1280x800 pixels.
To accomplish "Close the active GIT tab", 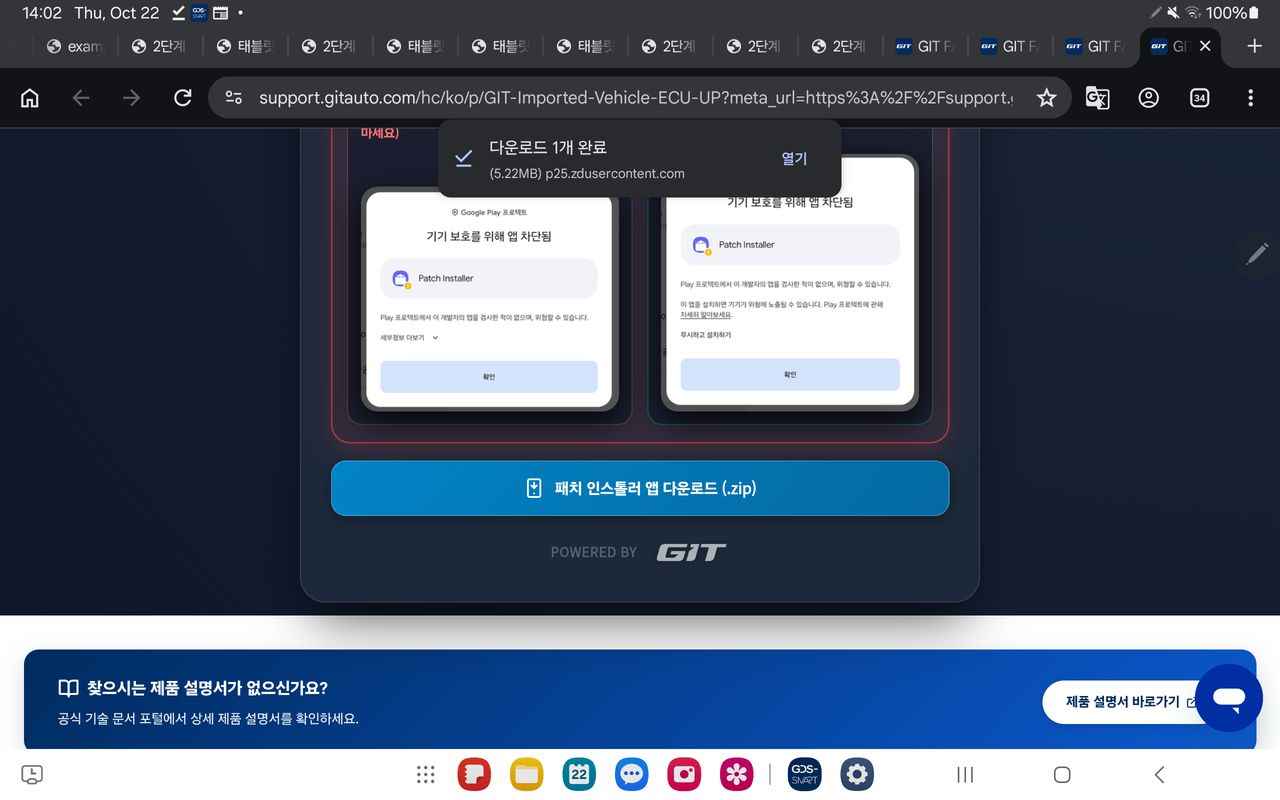I will tap(1205, 46).
